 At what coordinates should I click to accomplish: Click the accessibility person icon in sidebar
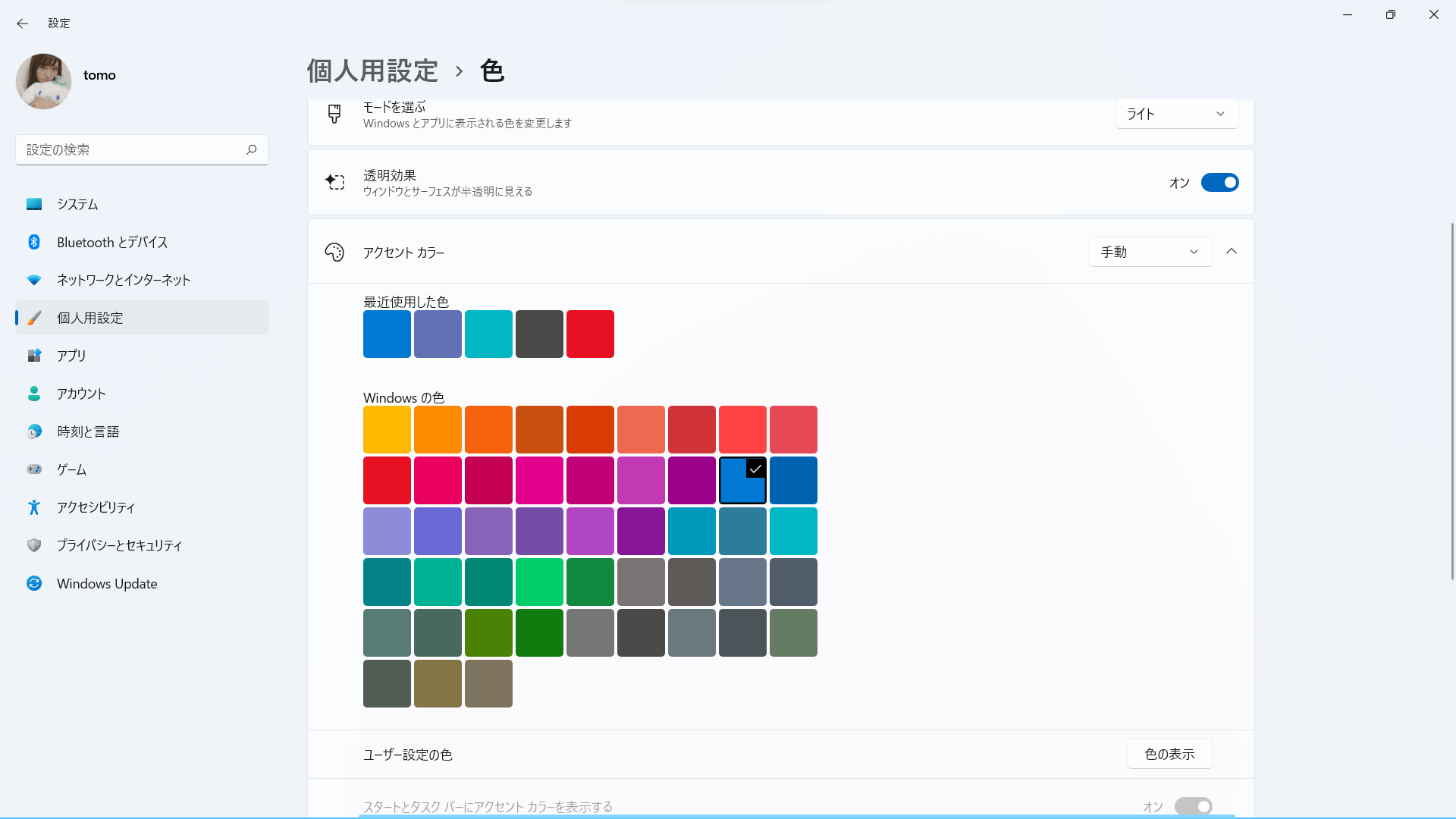(x=34, y=507)
